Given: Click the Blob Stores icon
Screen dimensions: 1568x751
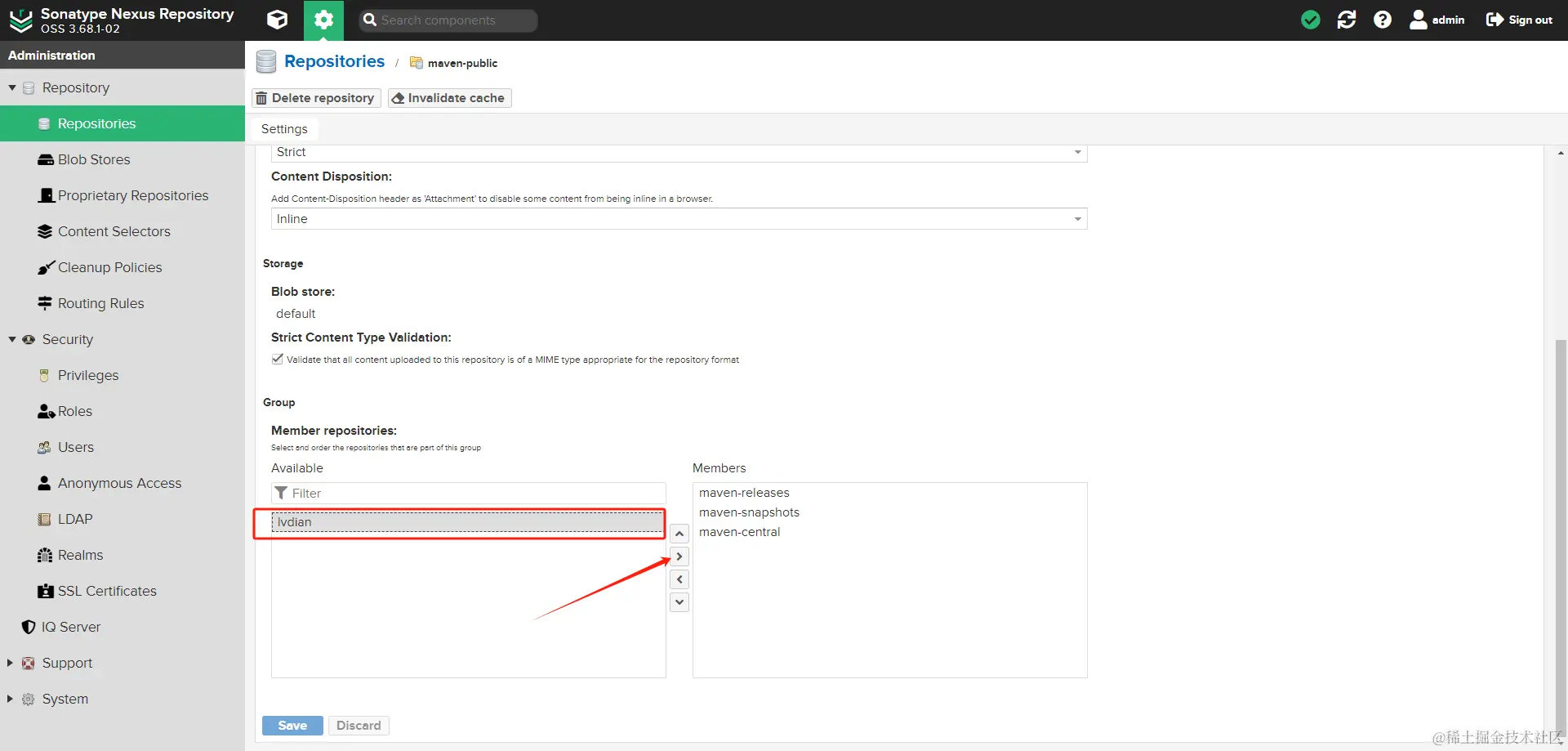Looking at the screenshot, I should pyautogui.click(x=46, y=159).
